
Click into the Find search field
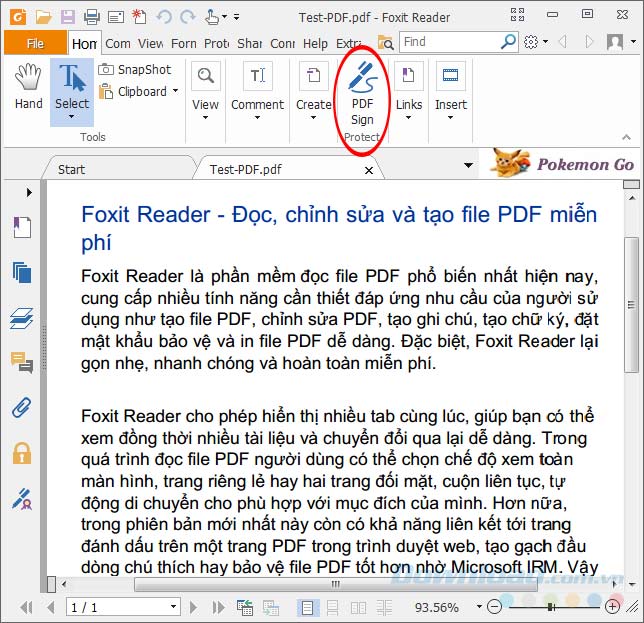450,41
